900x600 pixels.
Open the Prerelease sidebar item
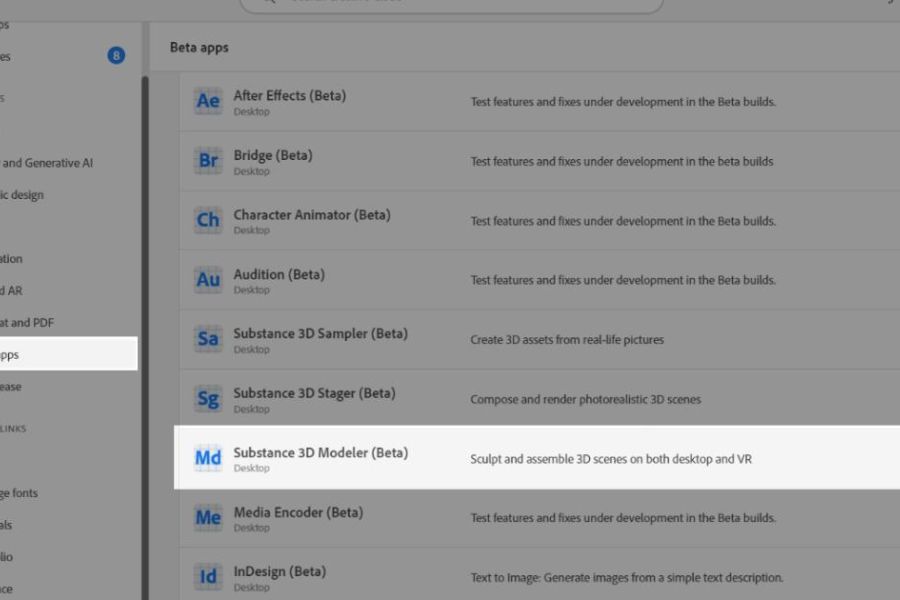tap(10, 387)
